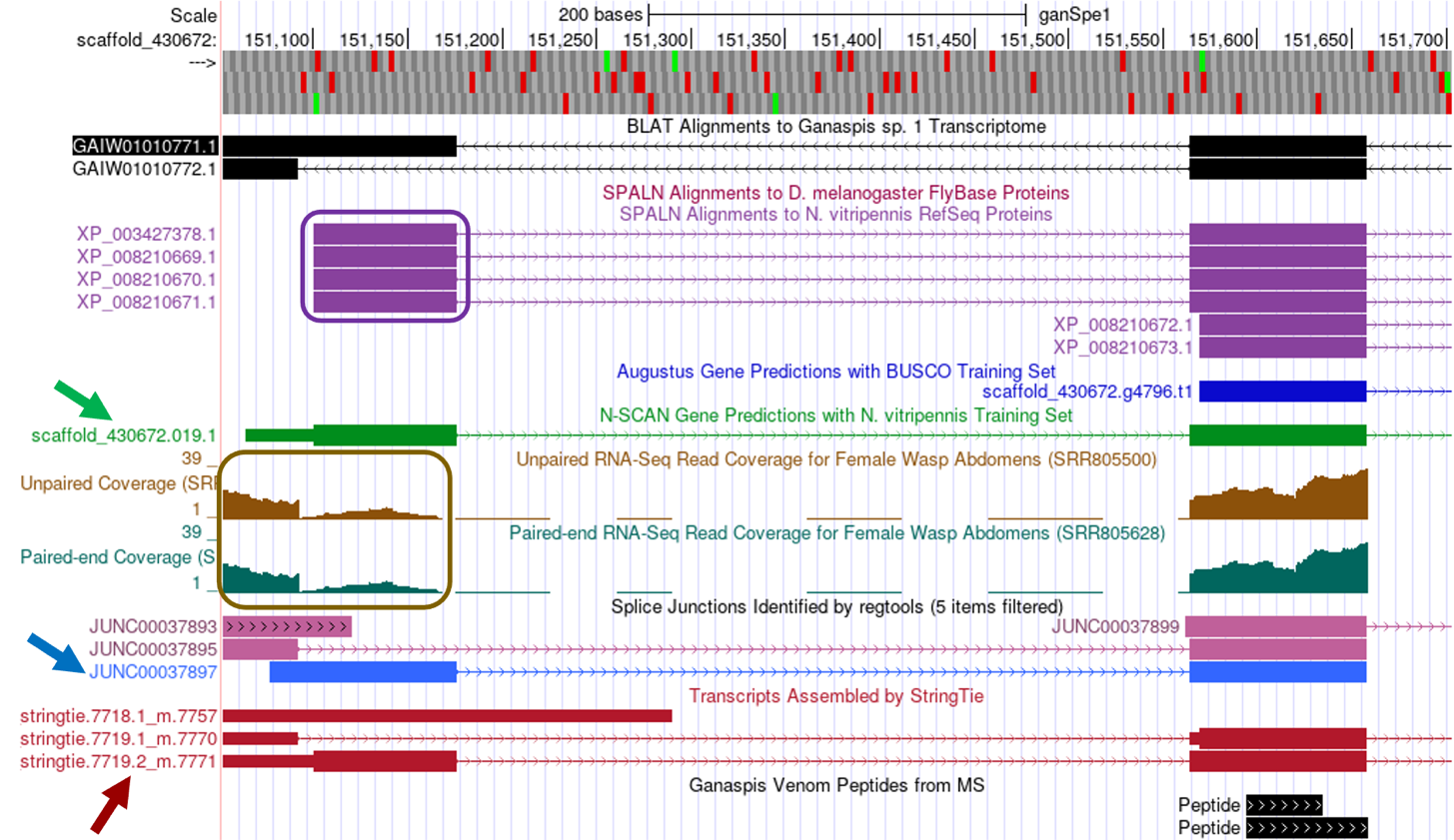
Task: Click the JUNC00037893 splice junction label
Action: coord(153,627)
